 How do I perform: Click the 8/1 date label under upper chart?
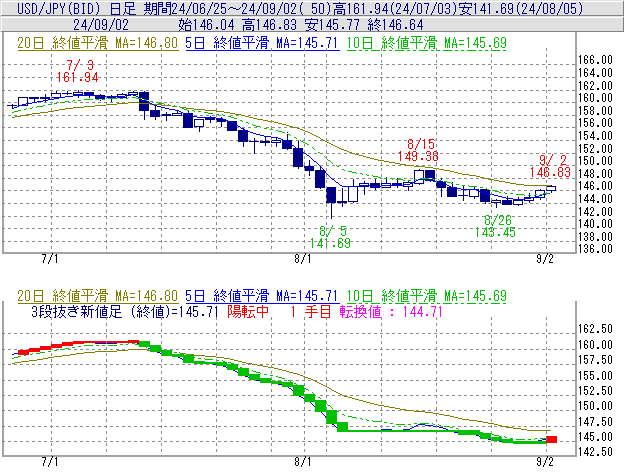click(303, 259)
